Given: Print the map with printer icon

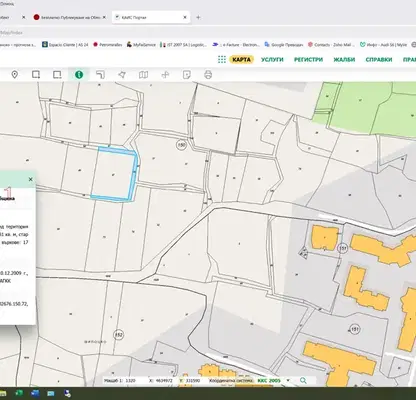Looking at the screenshot, I should [x=208, y=75].
